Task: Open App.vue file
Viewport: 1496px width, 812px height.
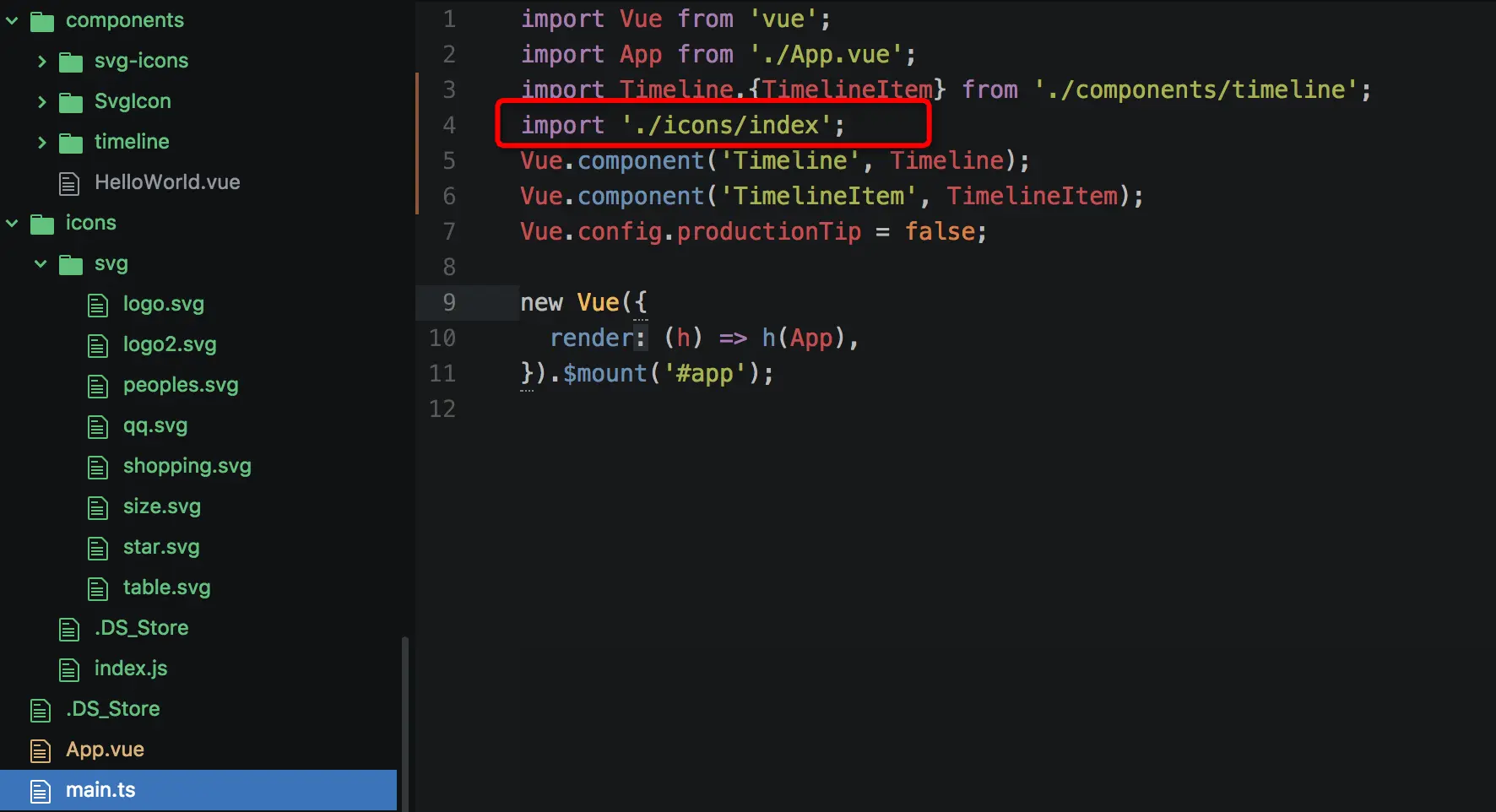Action: 106,750
